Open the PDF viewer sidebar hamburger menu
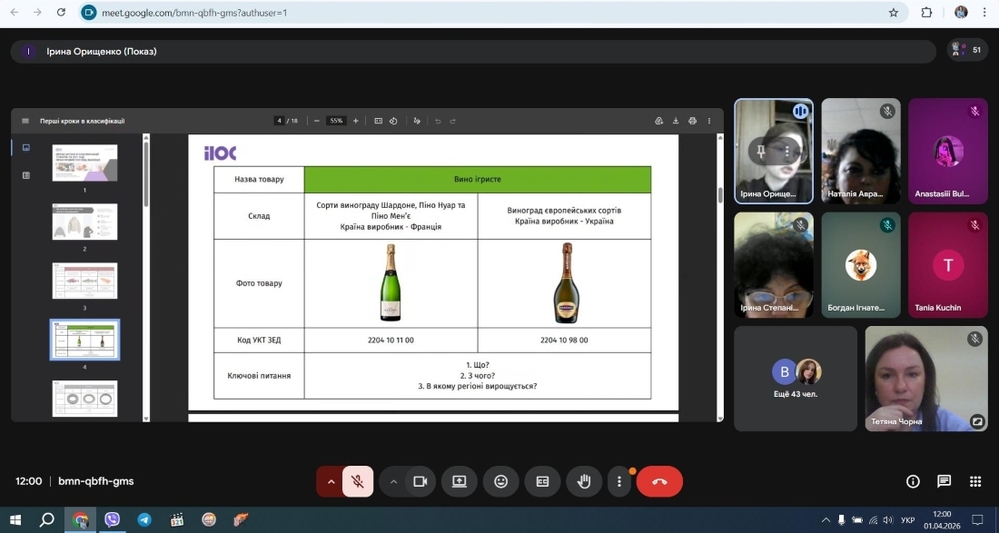This screenshot has width=999, height=533. [x=25, y=121]
